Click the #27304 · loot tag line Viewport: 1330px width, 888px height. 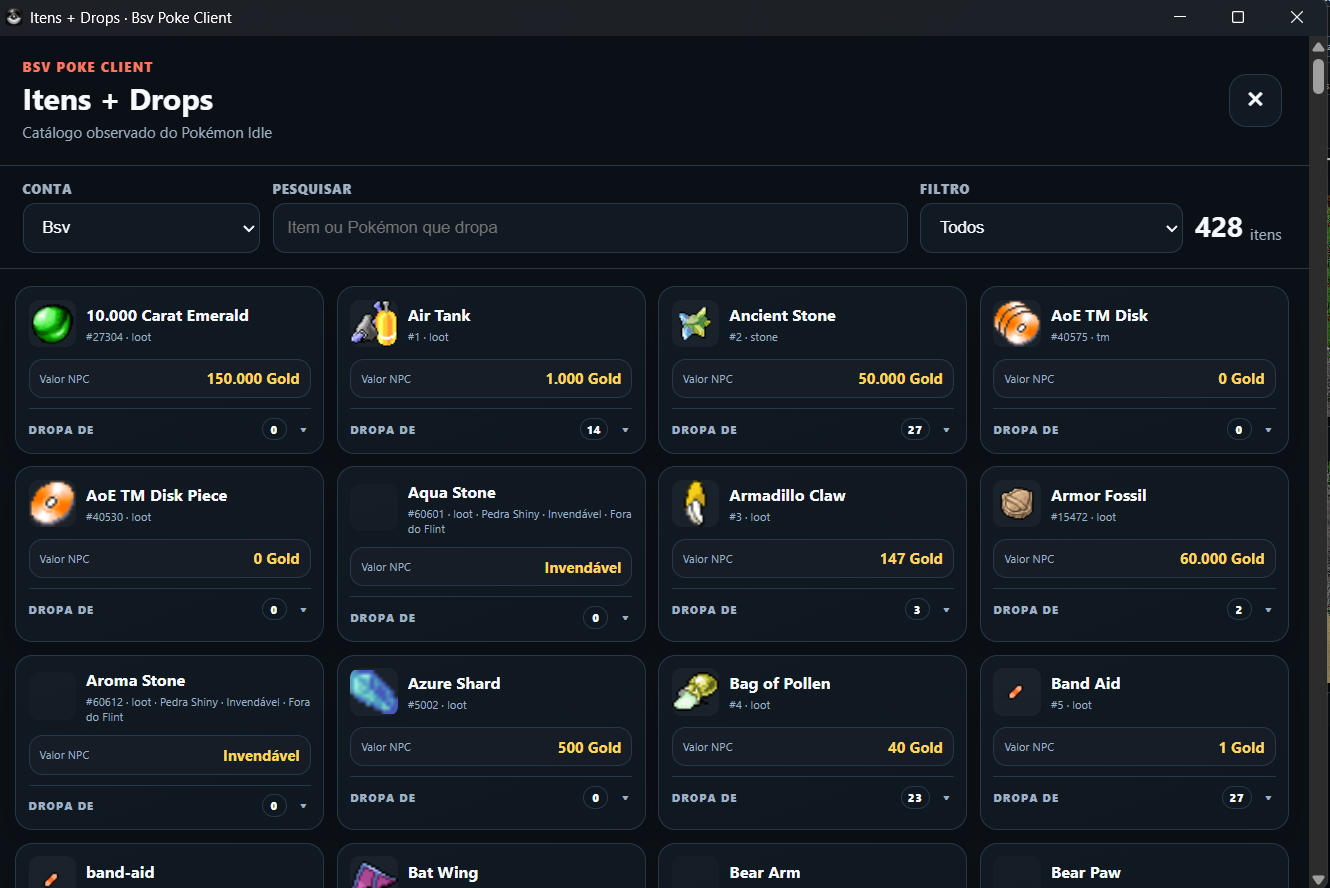(119, 338)
